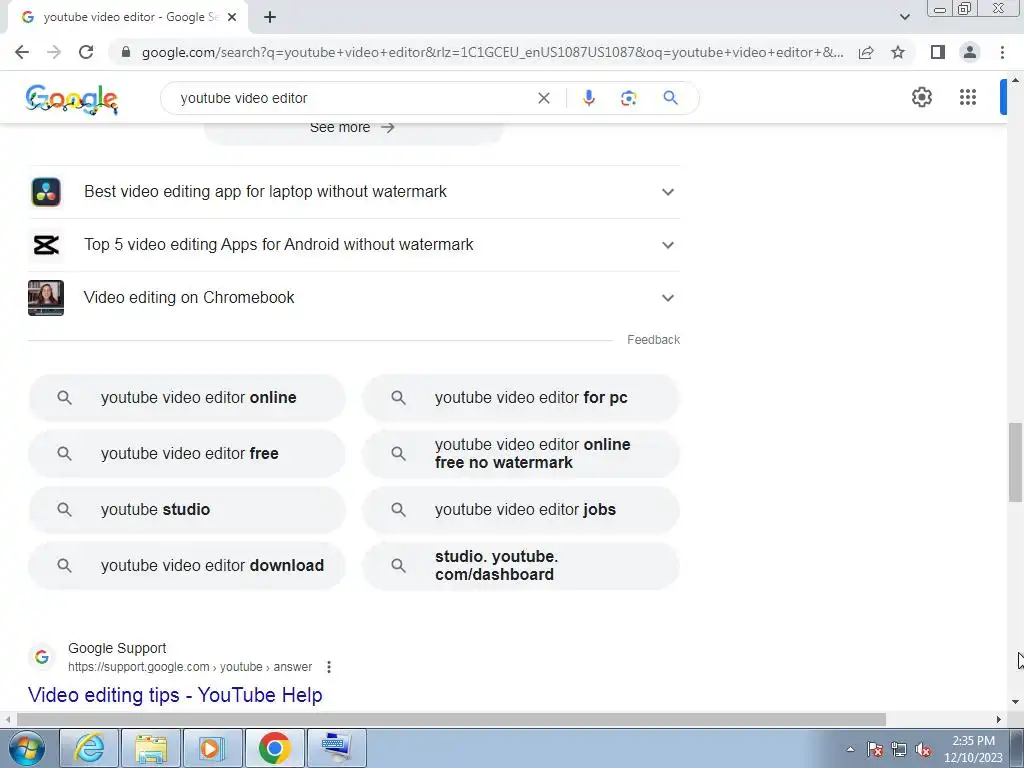The width and height of the screenshot is (1024, 768).
Task: Open Action Center flag in tray
Action: 875,749
